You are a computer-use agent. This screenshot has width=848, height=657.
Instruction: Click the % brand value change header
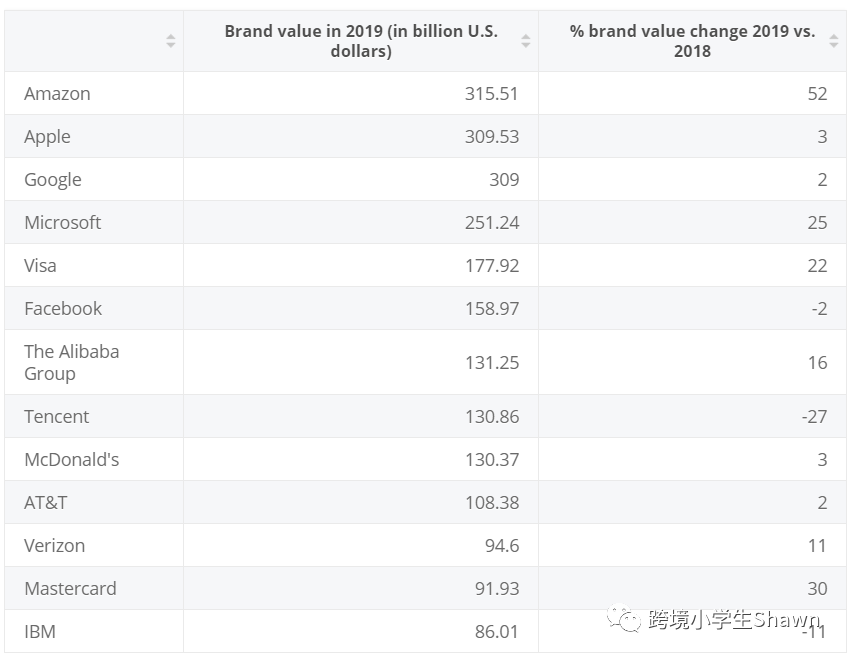tap(691, 41)
